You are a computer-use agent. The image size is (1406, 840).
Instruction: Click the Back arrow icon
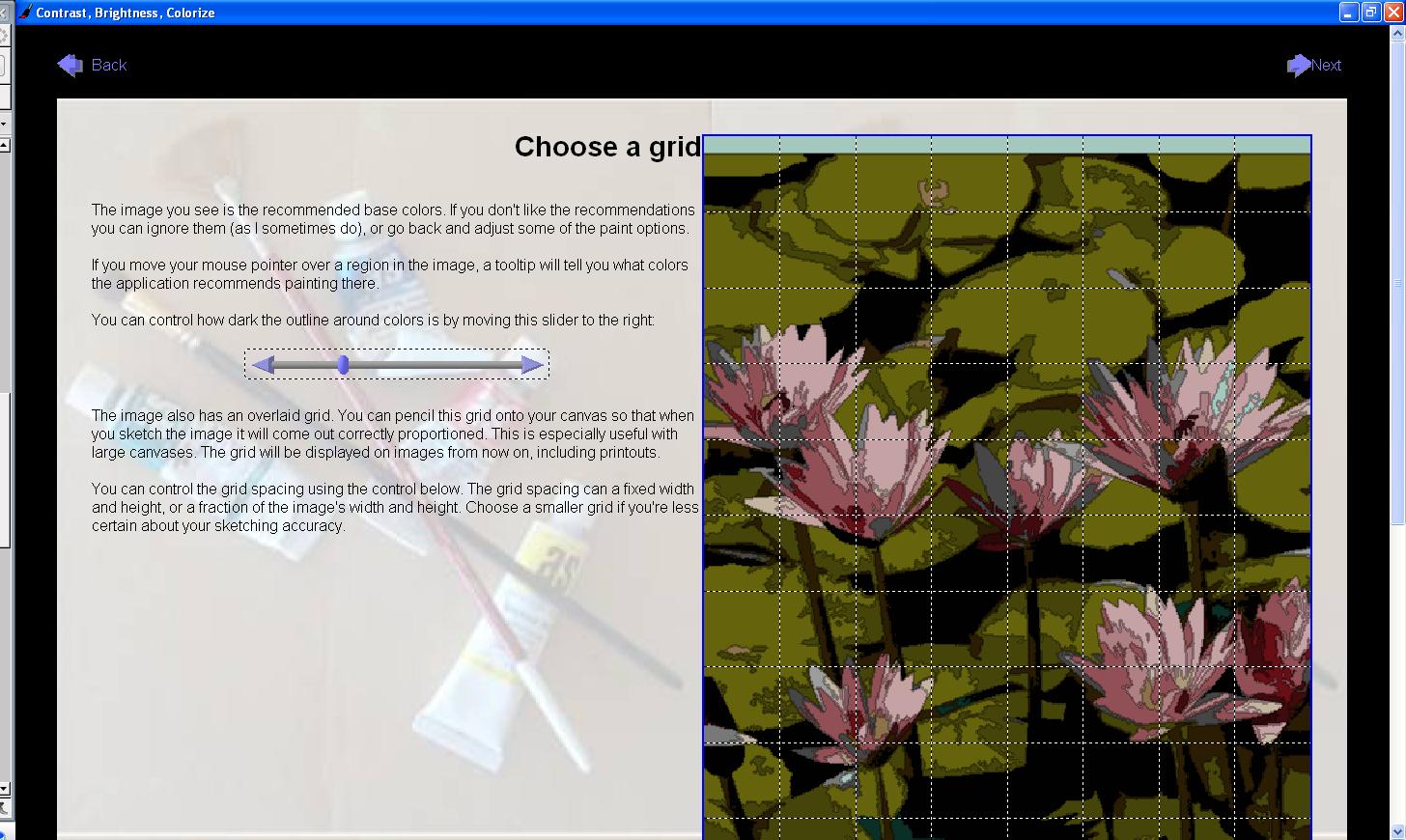(70, 65)
